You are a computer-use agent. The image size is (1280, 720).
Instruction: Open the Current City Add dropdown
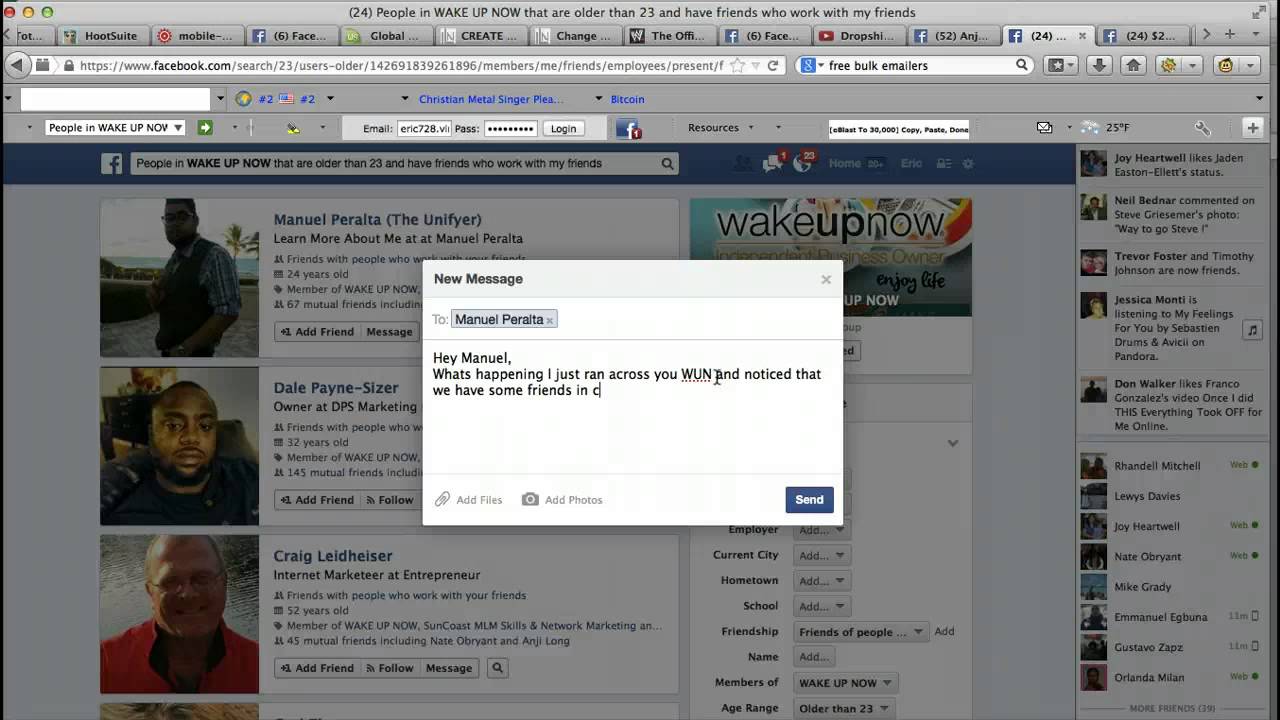(821, 555)
